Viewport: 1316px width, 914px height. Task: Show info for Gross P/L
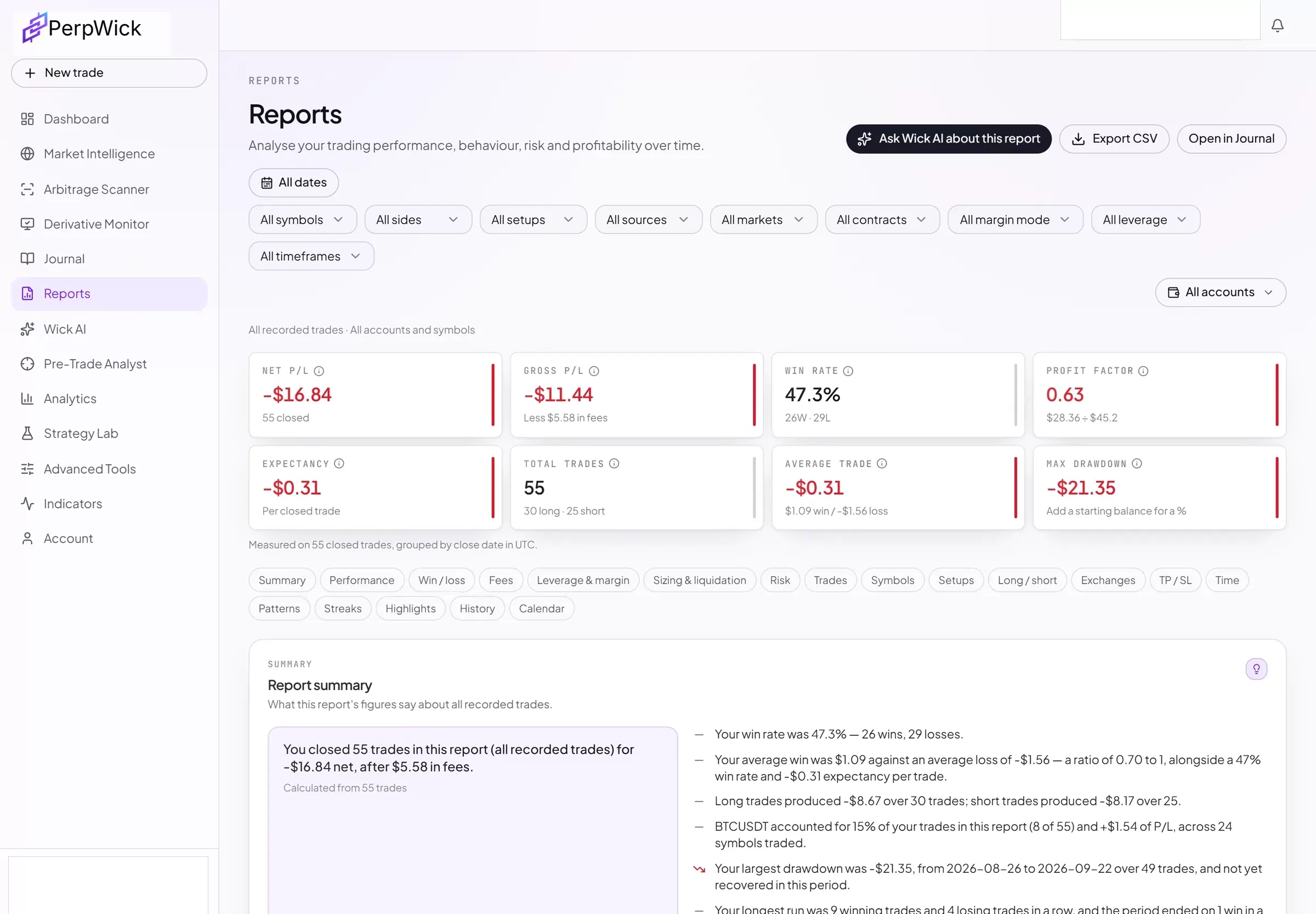tap(594, 371)
